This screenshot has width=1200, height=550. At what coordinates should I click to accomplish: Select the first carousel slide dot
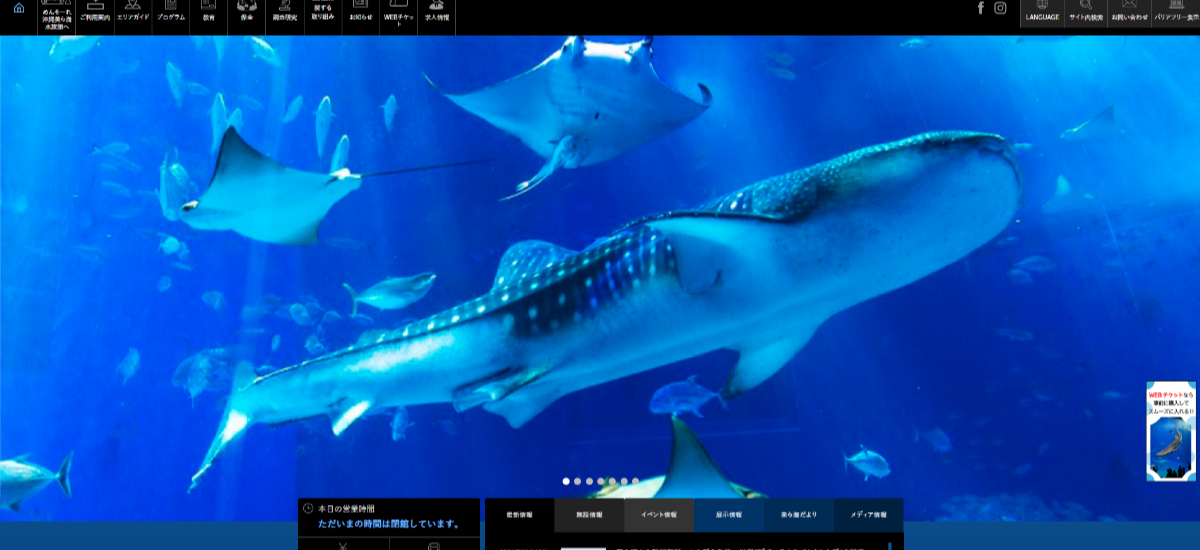[566, 481]
